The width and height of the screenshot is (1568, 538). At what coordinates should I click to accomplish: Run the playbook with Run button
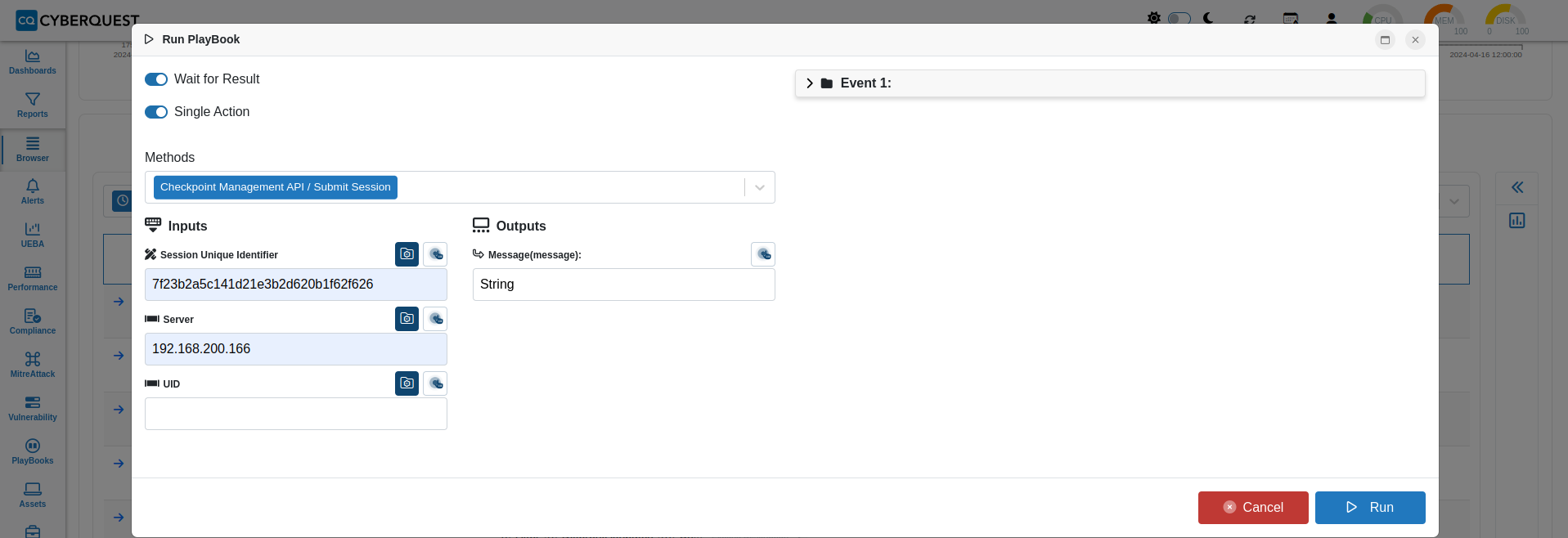(1370, 508)
